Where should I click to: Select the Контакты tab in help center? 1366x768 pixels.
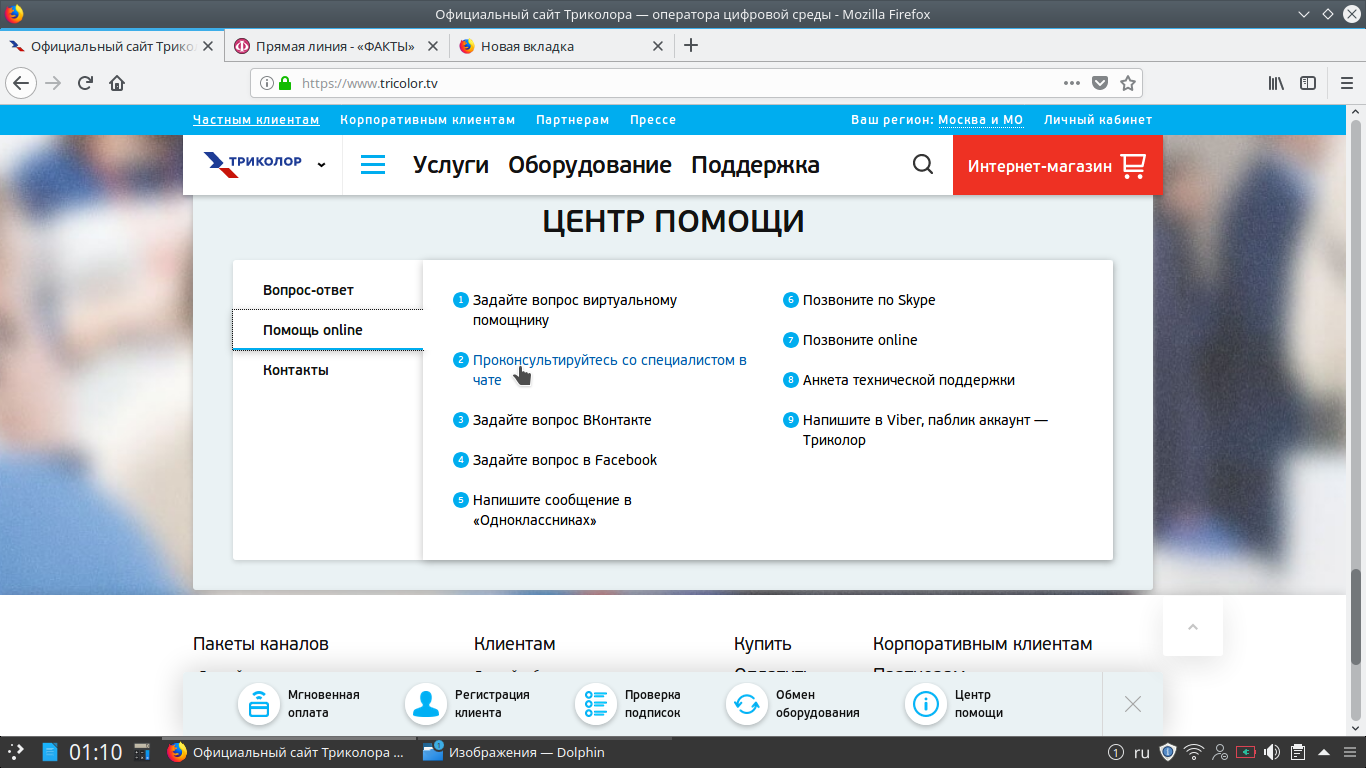pos(296,370)
